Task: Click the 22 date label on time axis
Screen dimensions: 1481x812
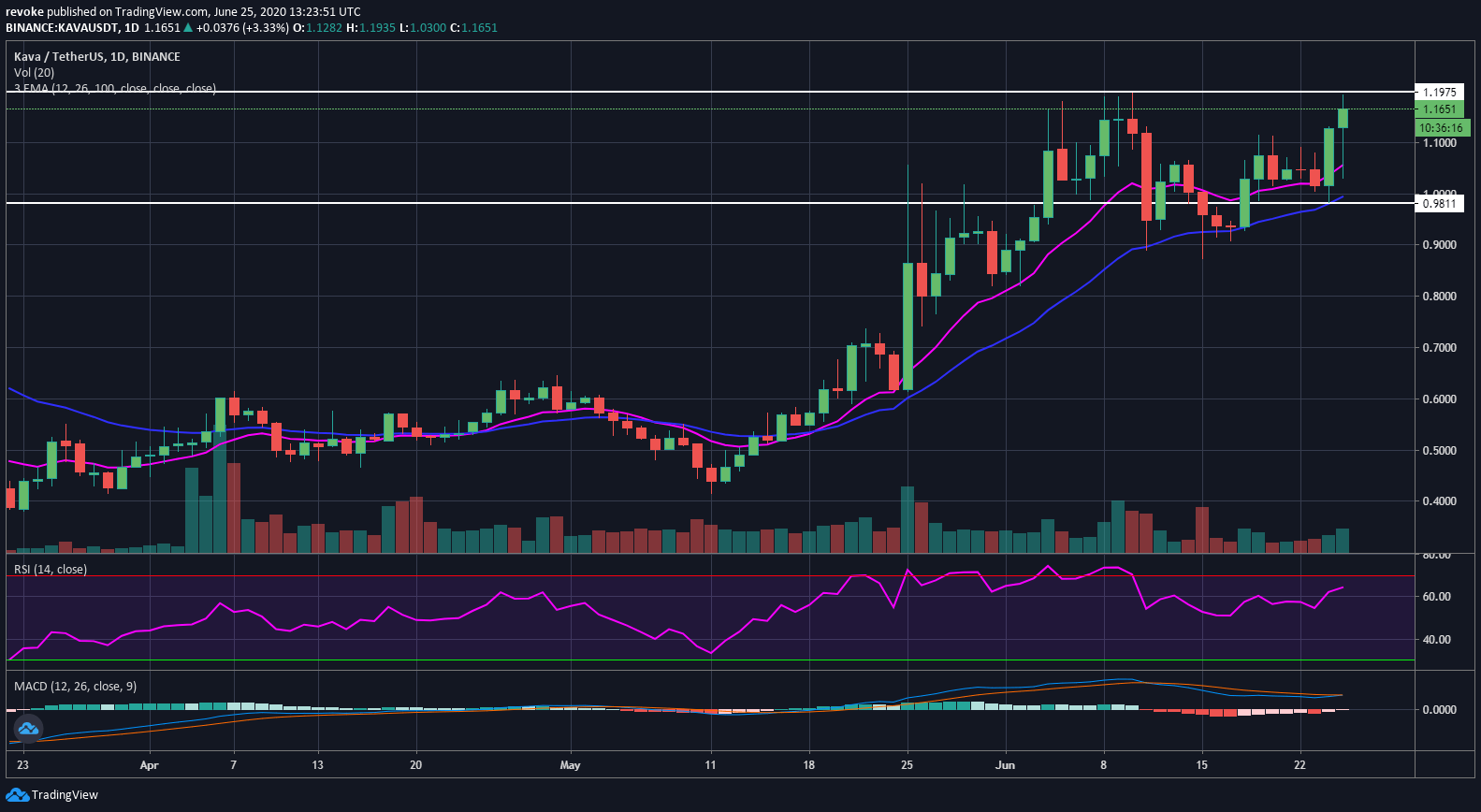Action: [1300, 765]
